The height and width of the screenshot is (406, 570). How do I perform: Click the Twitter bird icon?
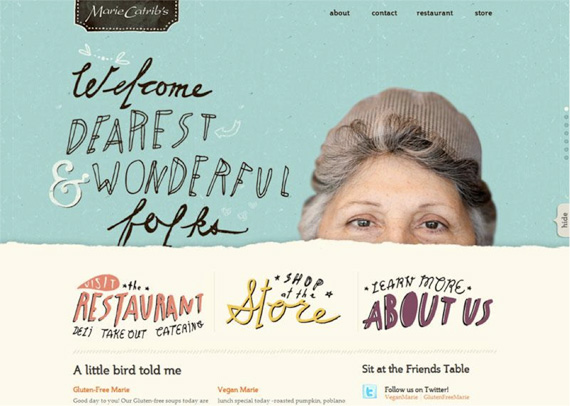370,392
